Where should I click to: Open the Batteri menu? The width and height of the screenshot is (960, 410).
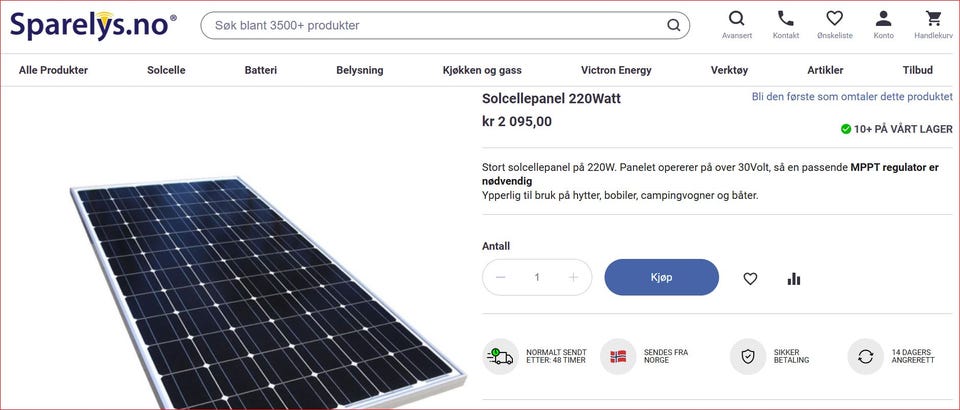261,70
